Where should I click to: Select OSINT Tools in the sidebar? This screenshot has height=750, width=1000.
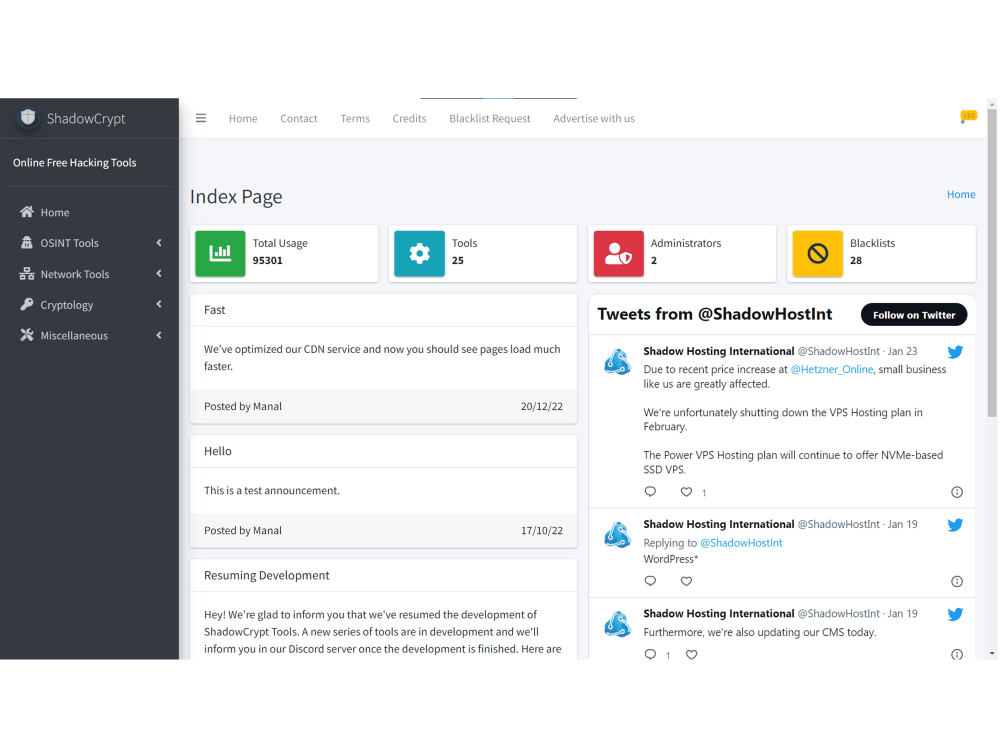[x=89, y=242]
